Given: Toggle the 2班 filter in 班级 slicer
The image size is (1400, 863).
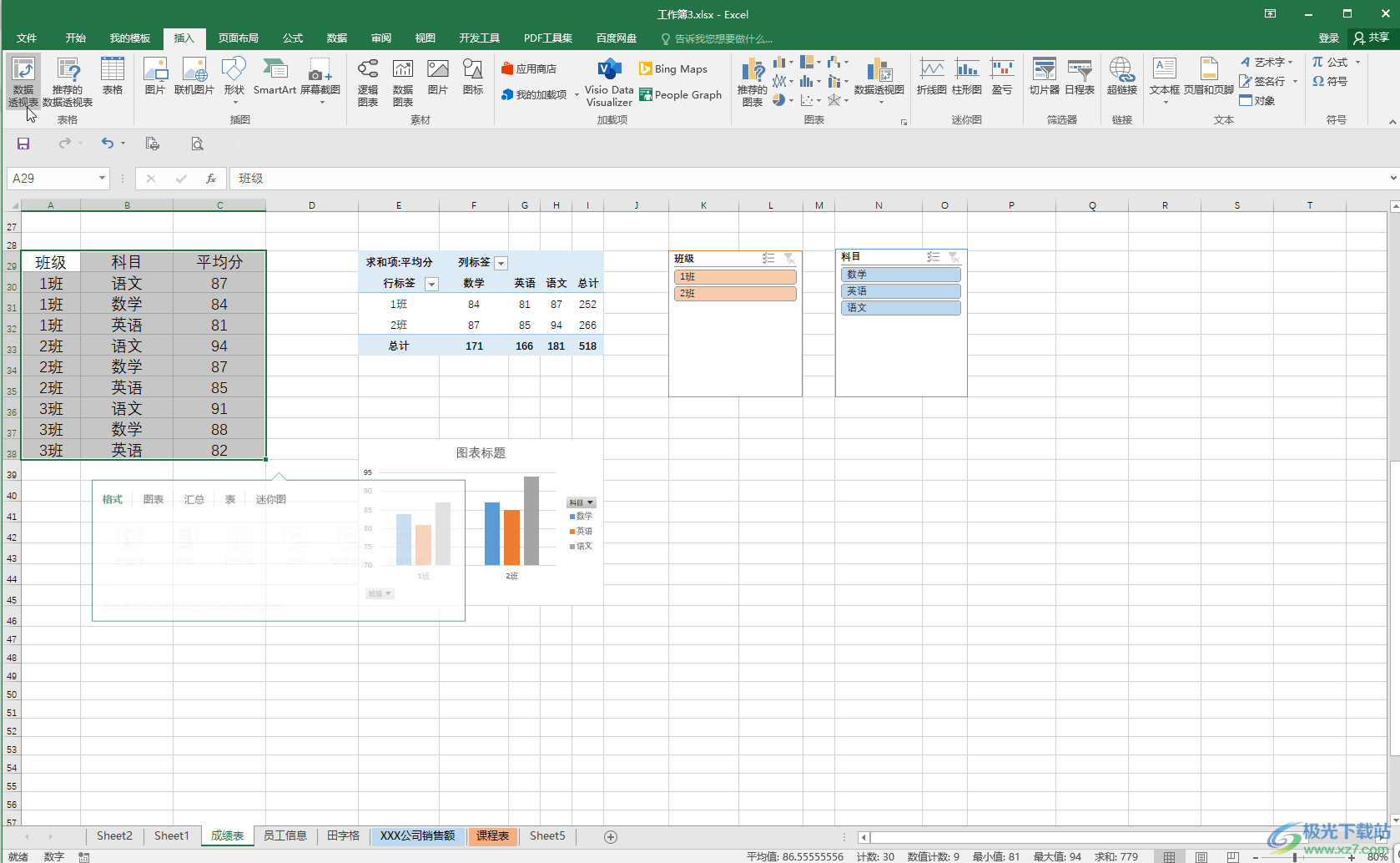Looking at the screenshot, I should [x=735, y=293].
